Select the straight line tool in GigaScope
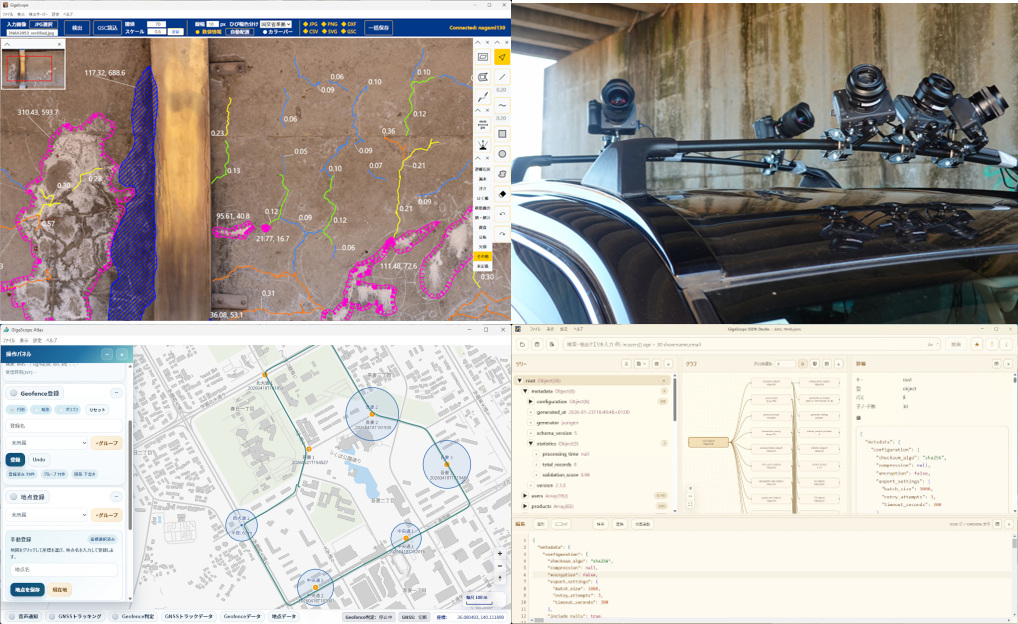Image resolution: width=1018 pixels, height=624 pixels. pos(502,77)
